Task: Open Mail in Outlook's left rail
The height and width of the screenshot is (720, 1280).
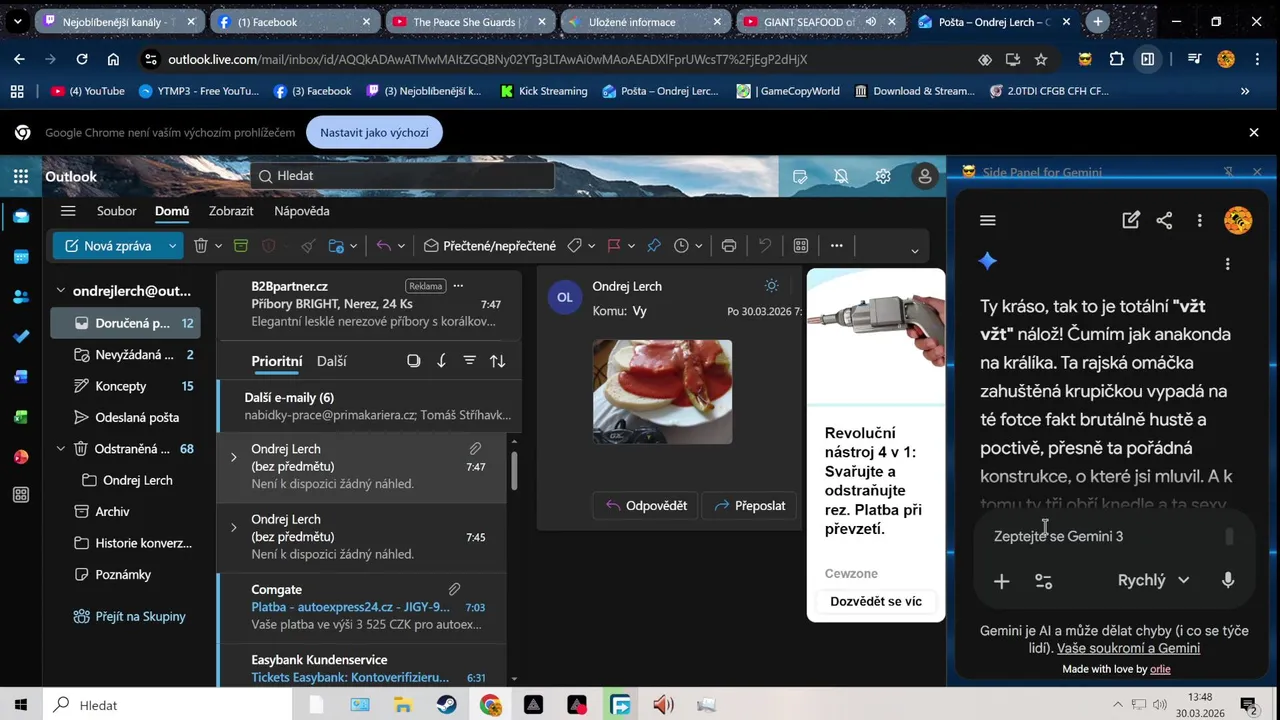Action: click(21, 217)
